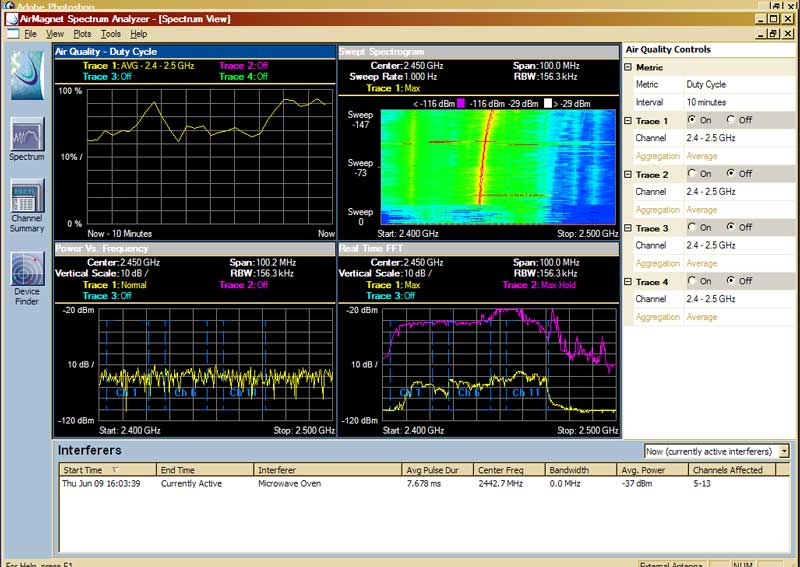Turn Trace 2 On radio button
800x567 pixels.
tap(691, 174)
